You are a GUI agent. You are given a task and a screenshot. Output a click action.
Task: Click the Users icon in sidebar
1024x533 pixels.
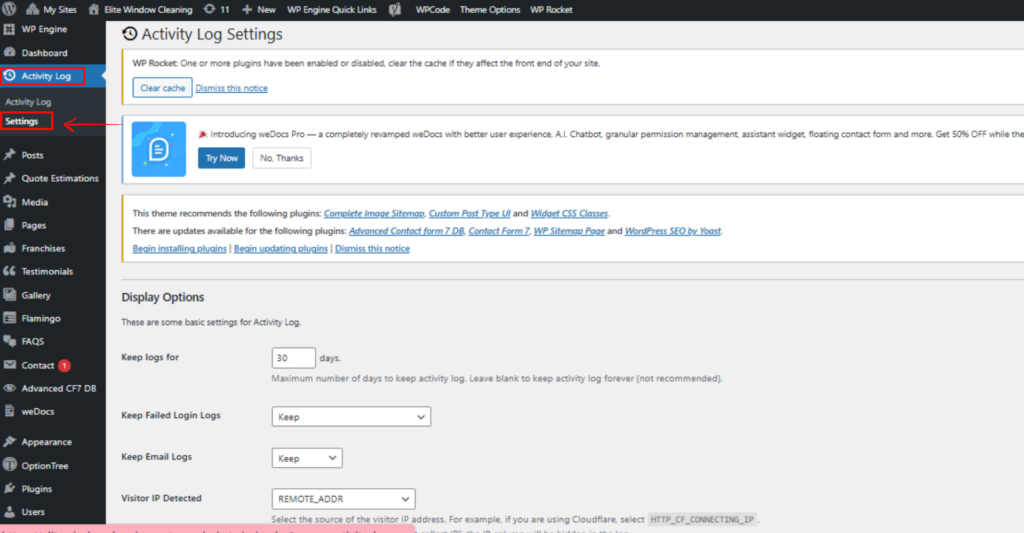[9, 511]
